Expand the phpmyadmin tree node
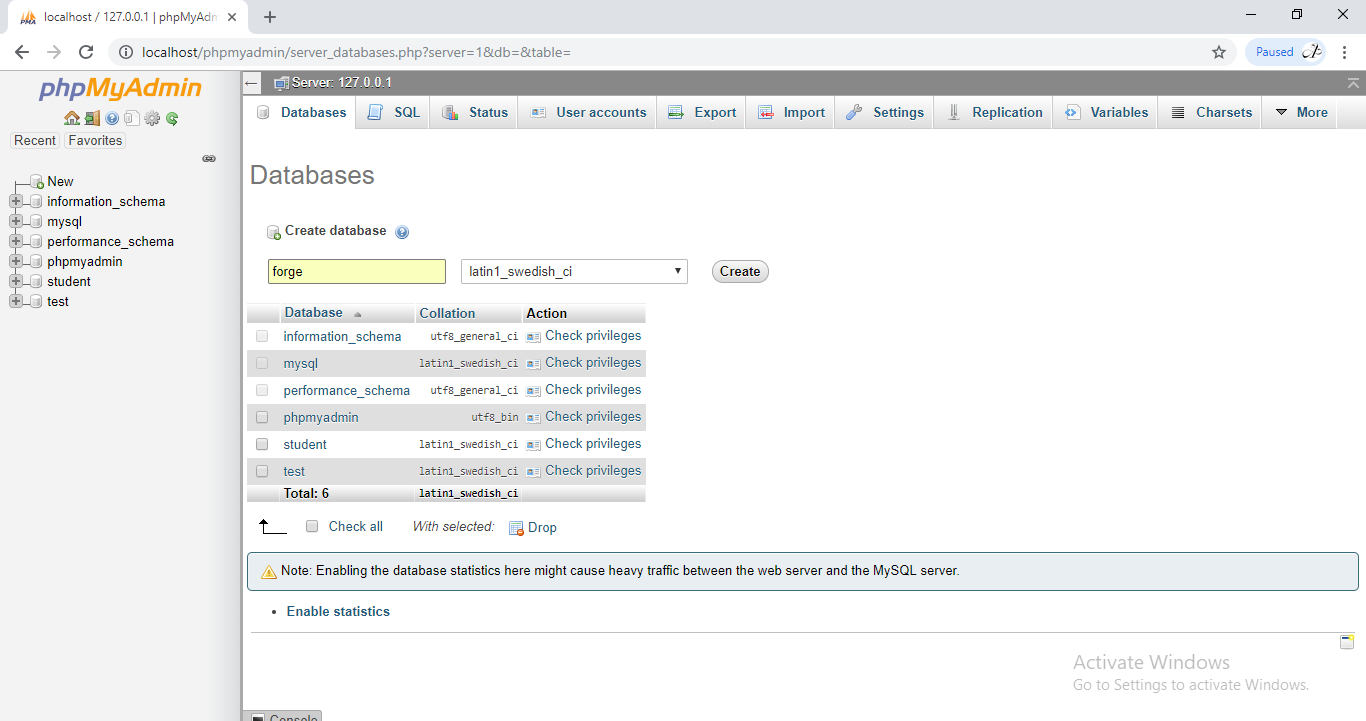 (15, 262)
